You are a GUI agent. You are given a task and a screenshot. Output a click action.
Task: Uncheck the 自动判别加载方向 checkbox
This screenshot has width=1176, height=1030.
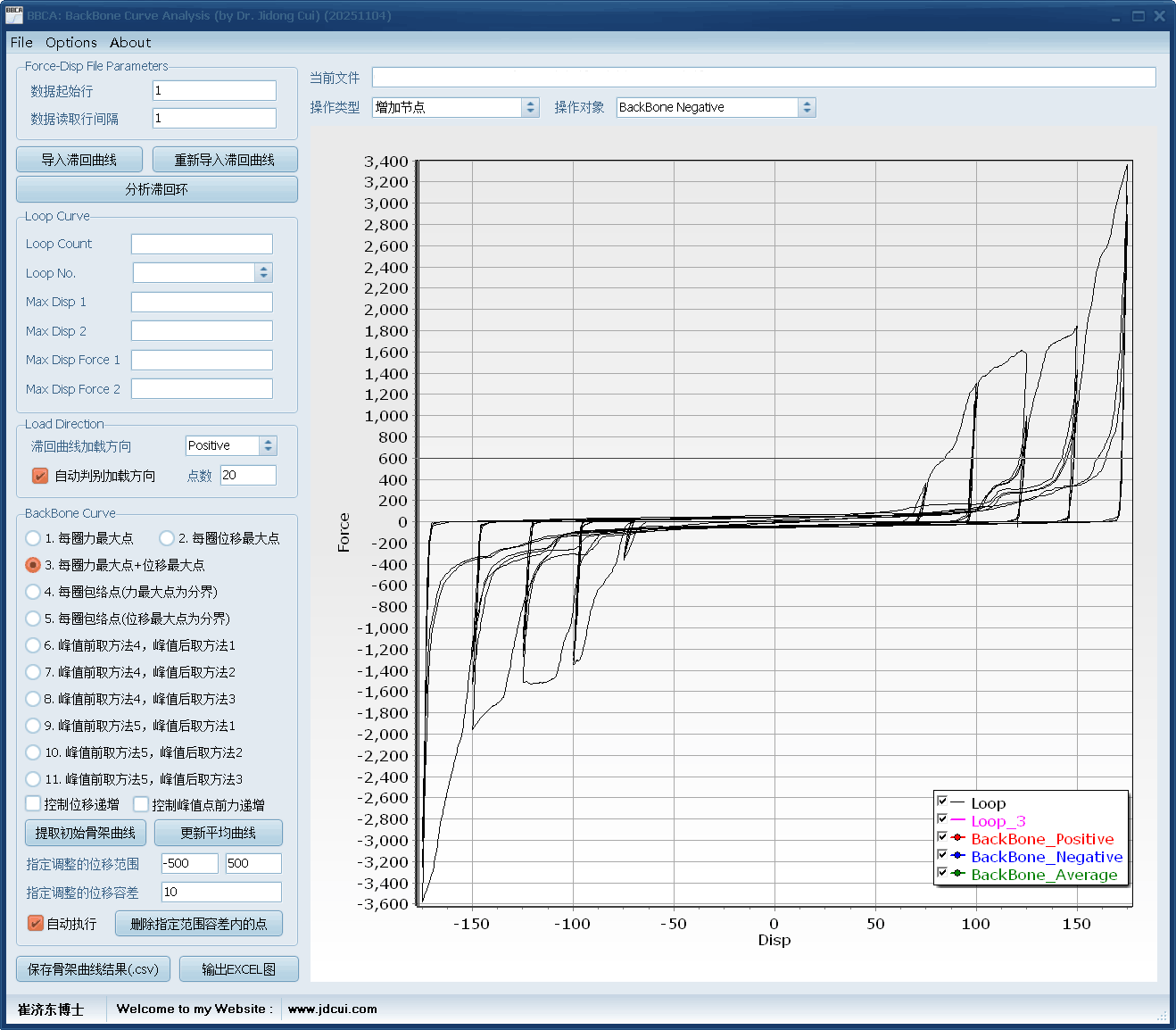tap(40, 476)
